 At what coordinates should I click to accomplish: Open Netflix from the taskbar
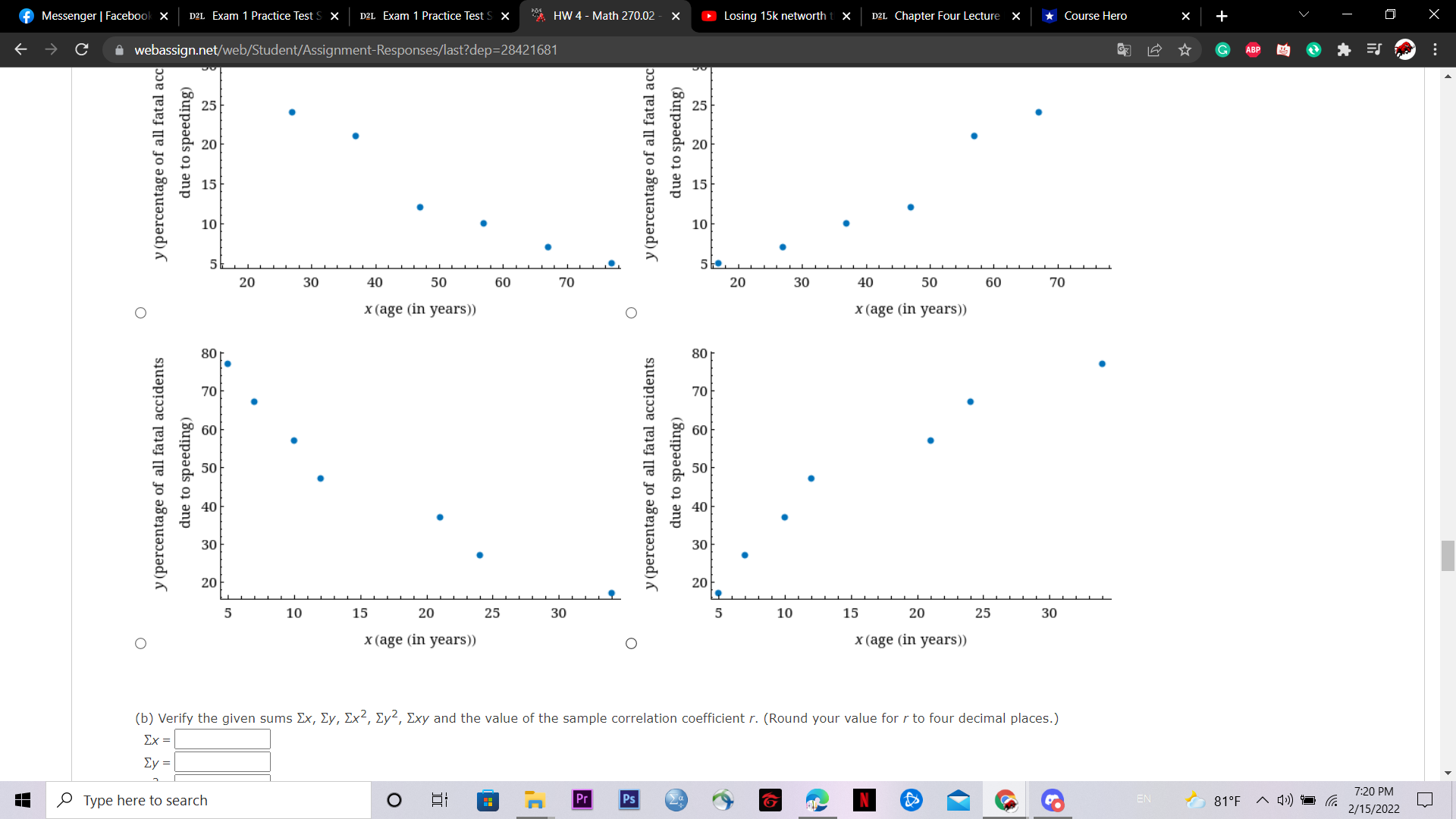point(864,800)
